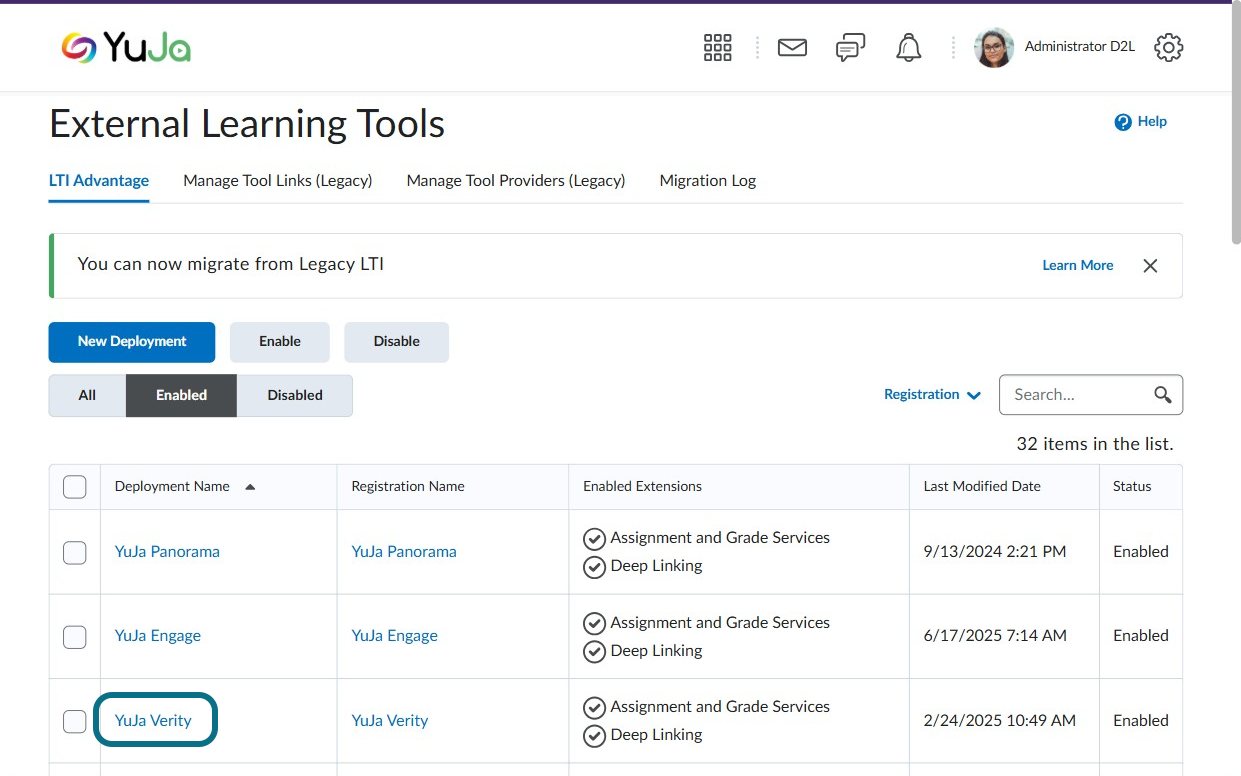This screenshot has width=1241, height=776.
Task: Open the YuJa logo home link
Action: coord(125,47)
